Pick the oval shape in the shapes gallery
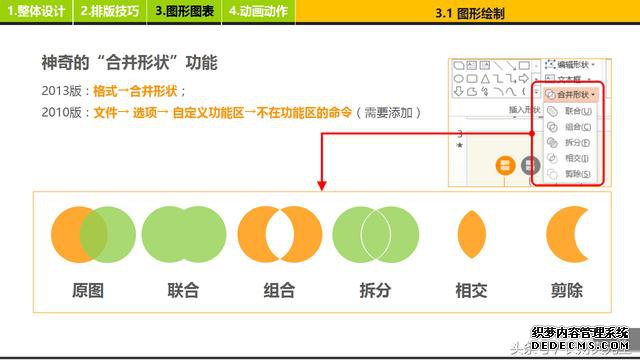640x360 pixels. (x=459, y=78)
